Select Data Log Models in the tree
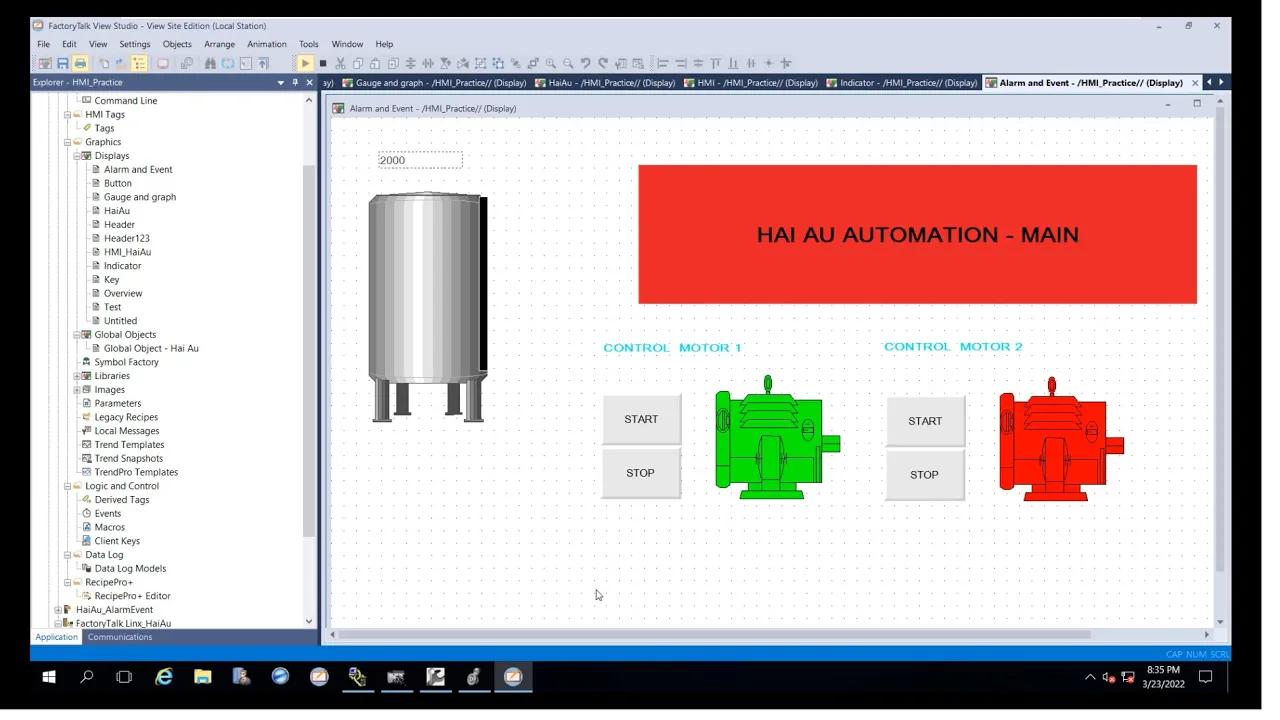Screen dimensions: 1280x720 [x=130, y=569]
